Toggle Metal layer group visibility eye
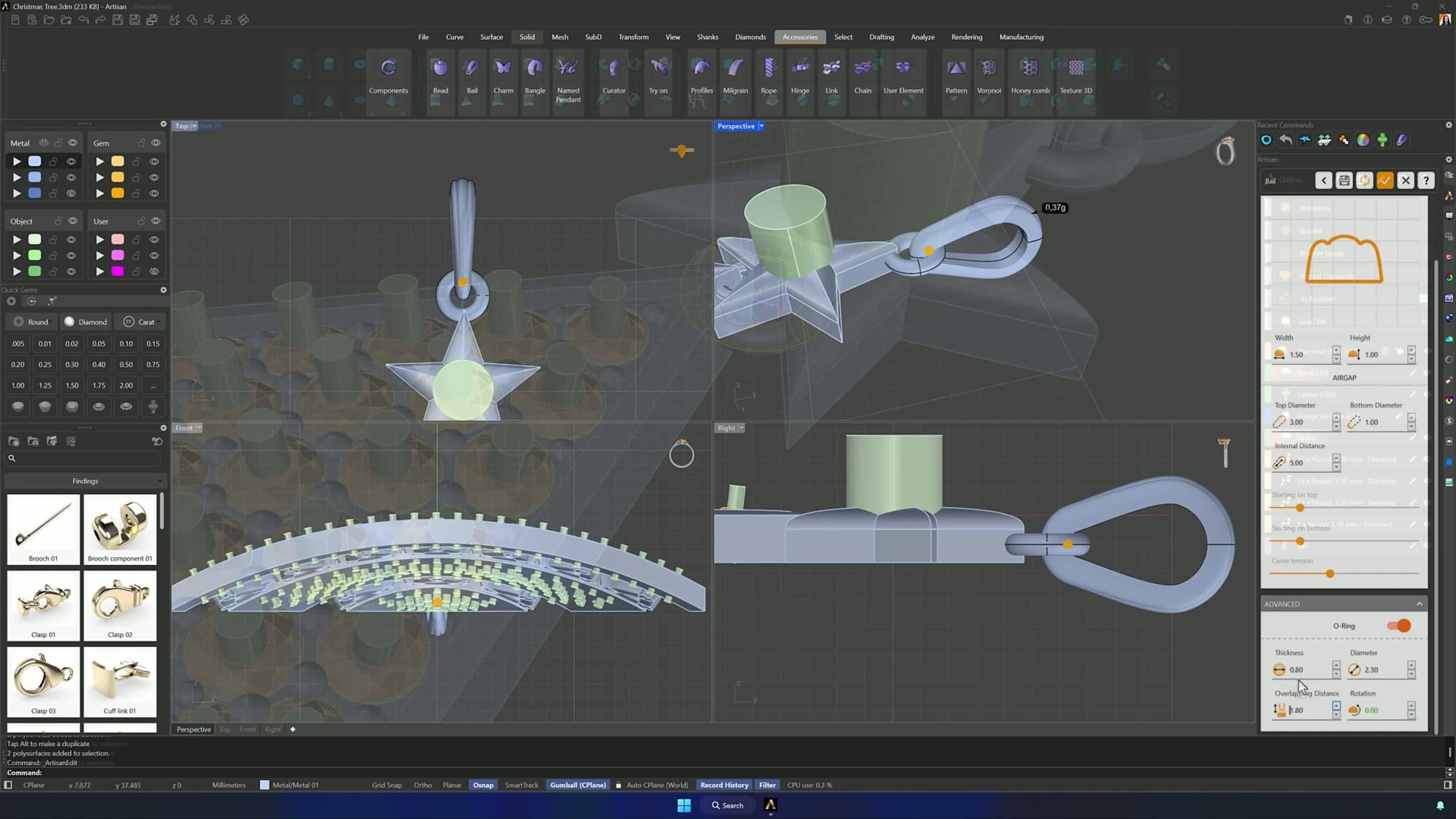Screen dimensions: 1456x819 73,143
